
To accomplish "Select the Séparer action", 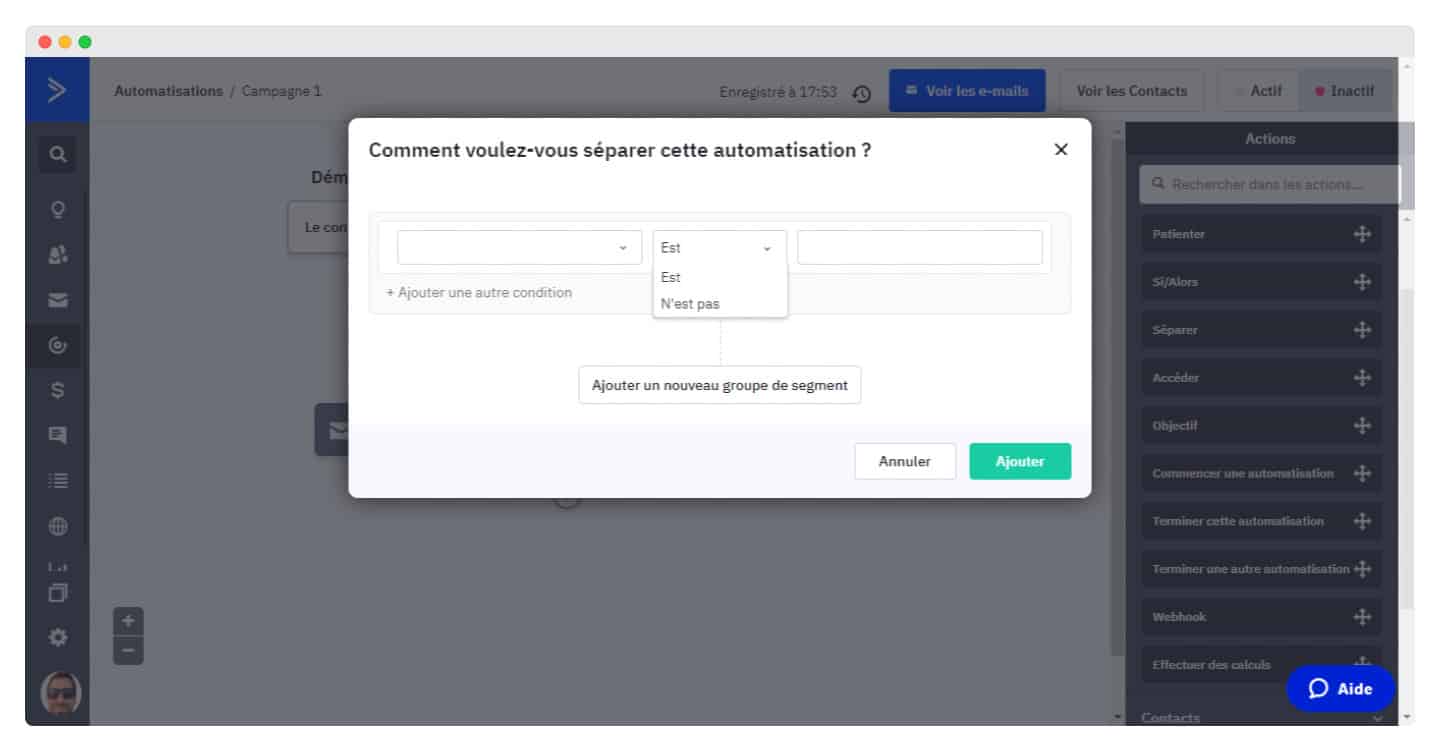I will pyautogui.click(x=1261, y=330).
